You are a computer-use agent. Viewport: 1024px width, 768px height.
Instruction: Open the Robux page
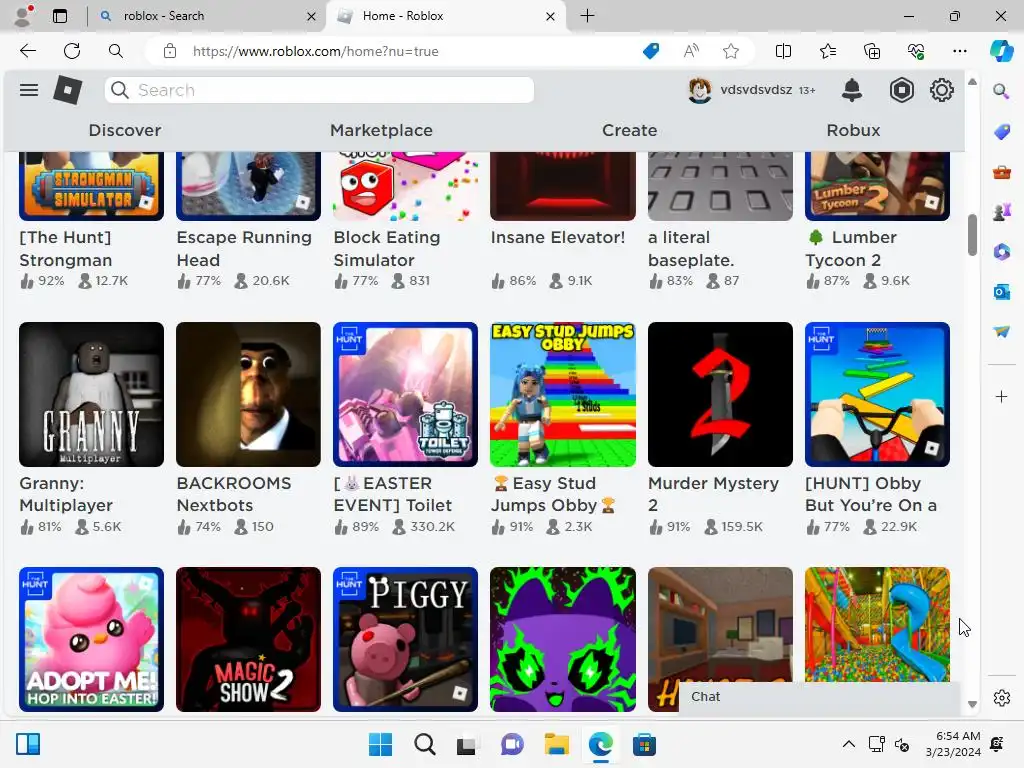pos(853,130)
